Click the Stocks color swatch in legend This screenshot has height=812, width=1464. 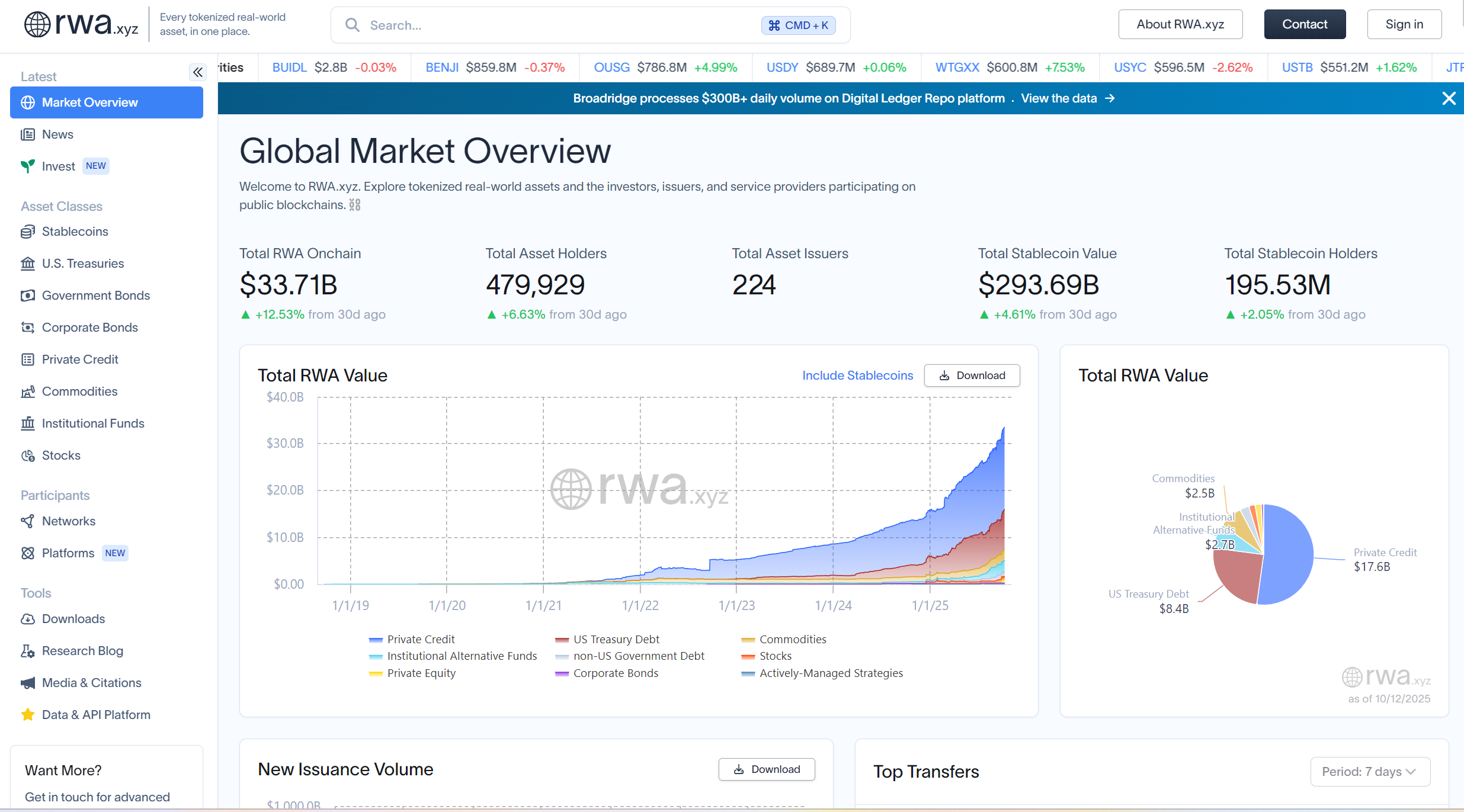[748, 656]
